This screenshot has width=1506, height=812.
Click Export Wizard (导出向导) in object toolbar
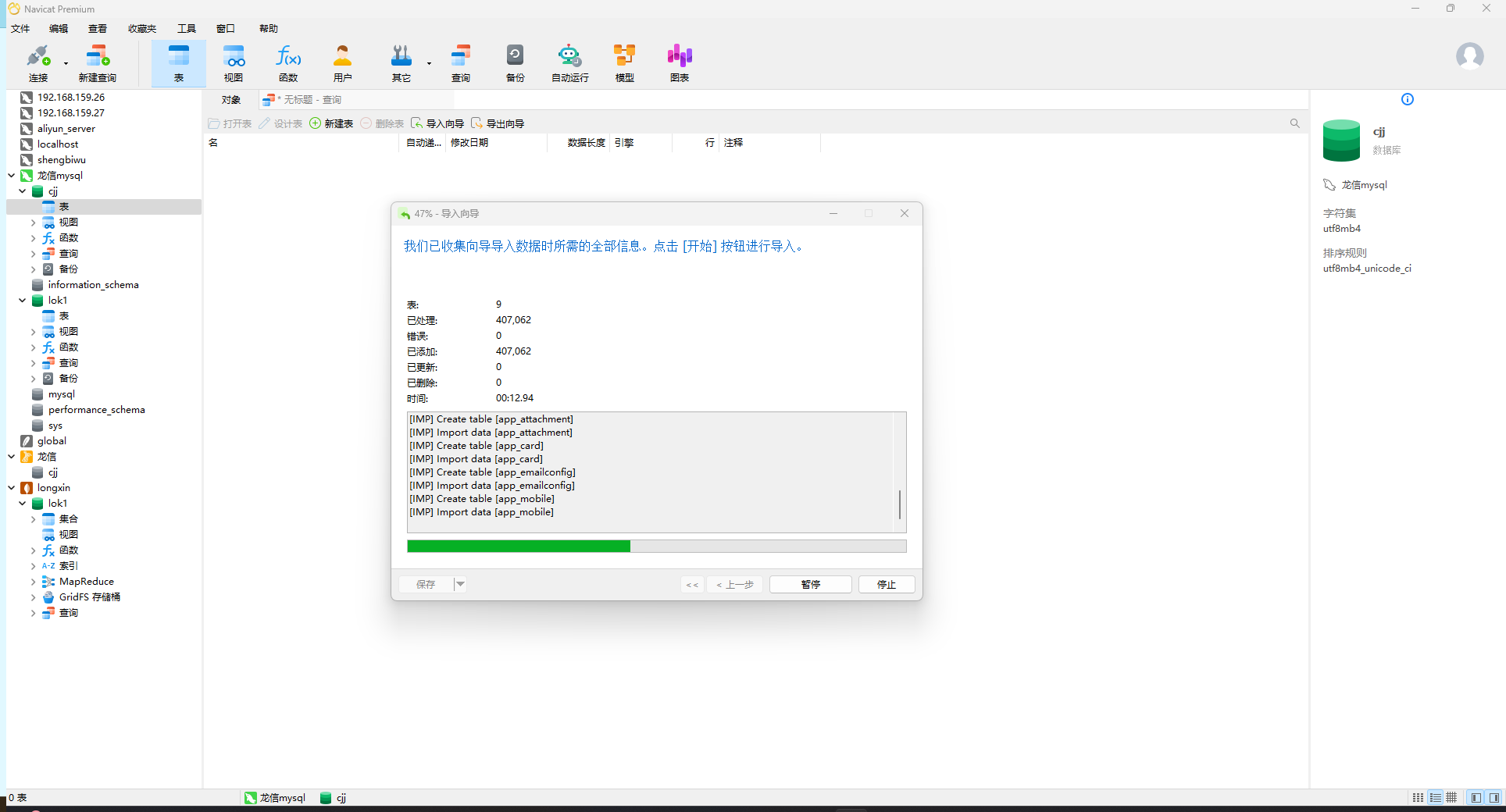[498, 123]
